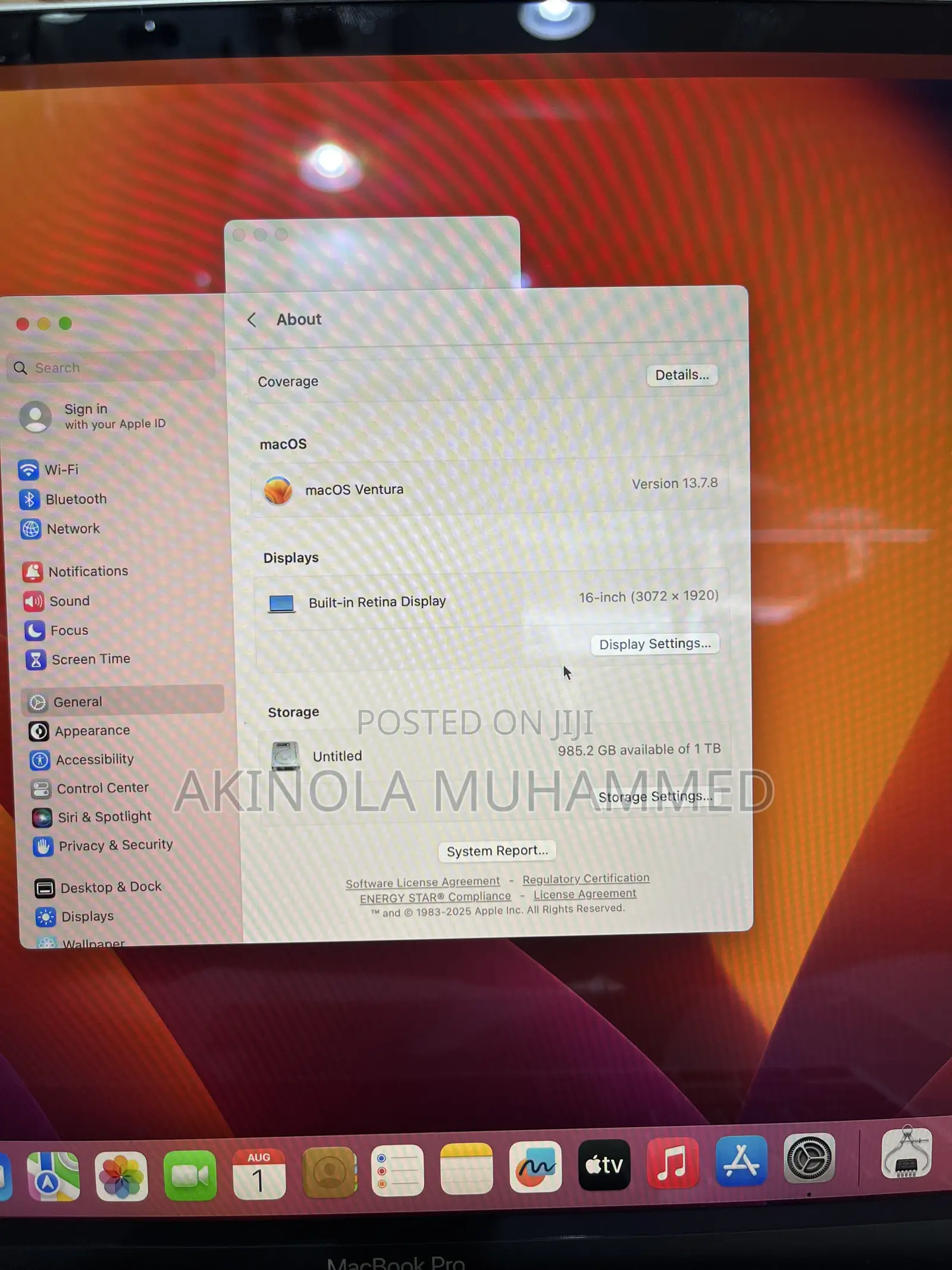Image resolution: width=952 pixels, height=1270 pixels.
Task: Open Screen Time settings
Action: (x=78, y=659)
